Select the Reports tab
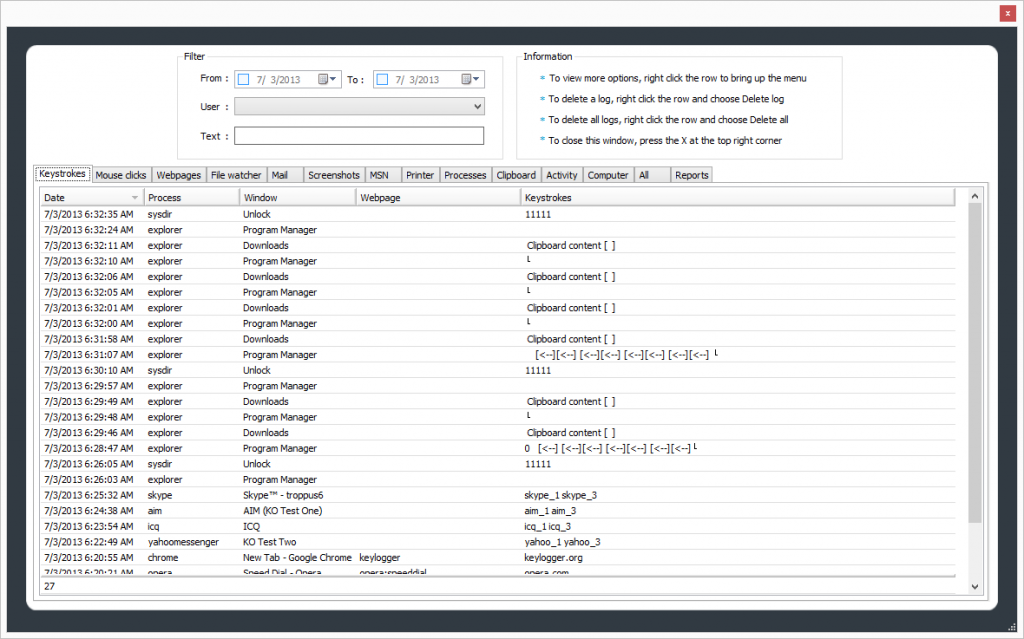 691,175
